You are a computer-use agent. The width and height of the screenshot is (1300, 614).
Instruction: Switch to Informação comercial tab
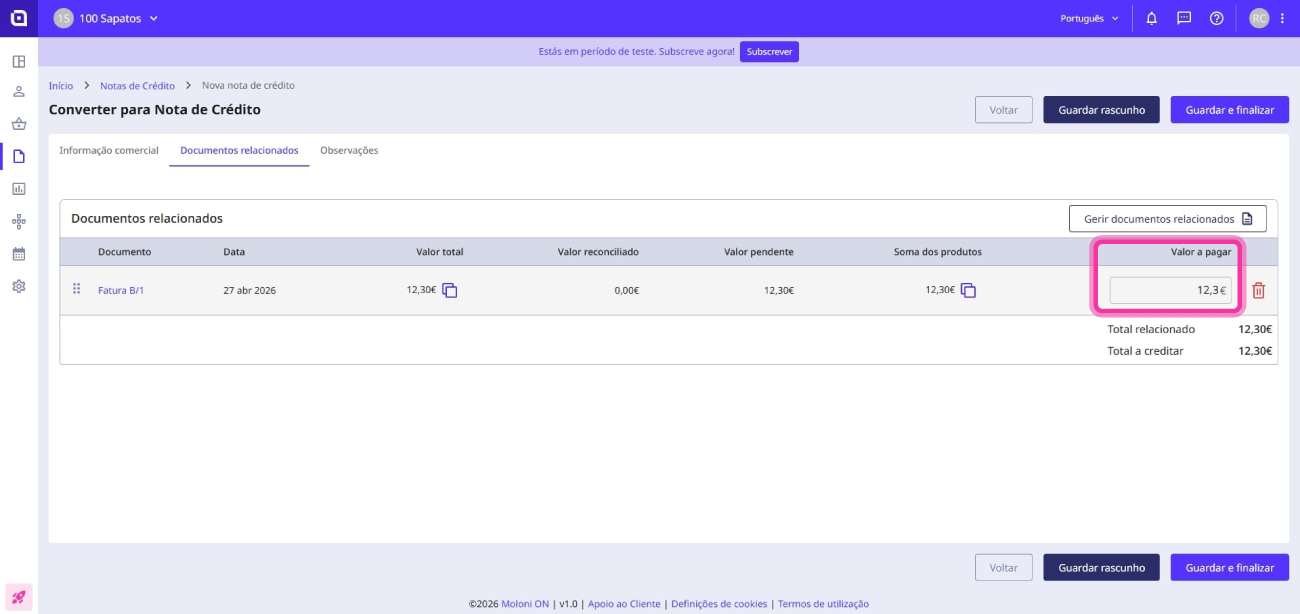(x=109, y=150)
